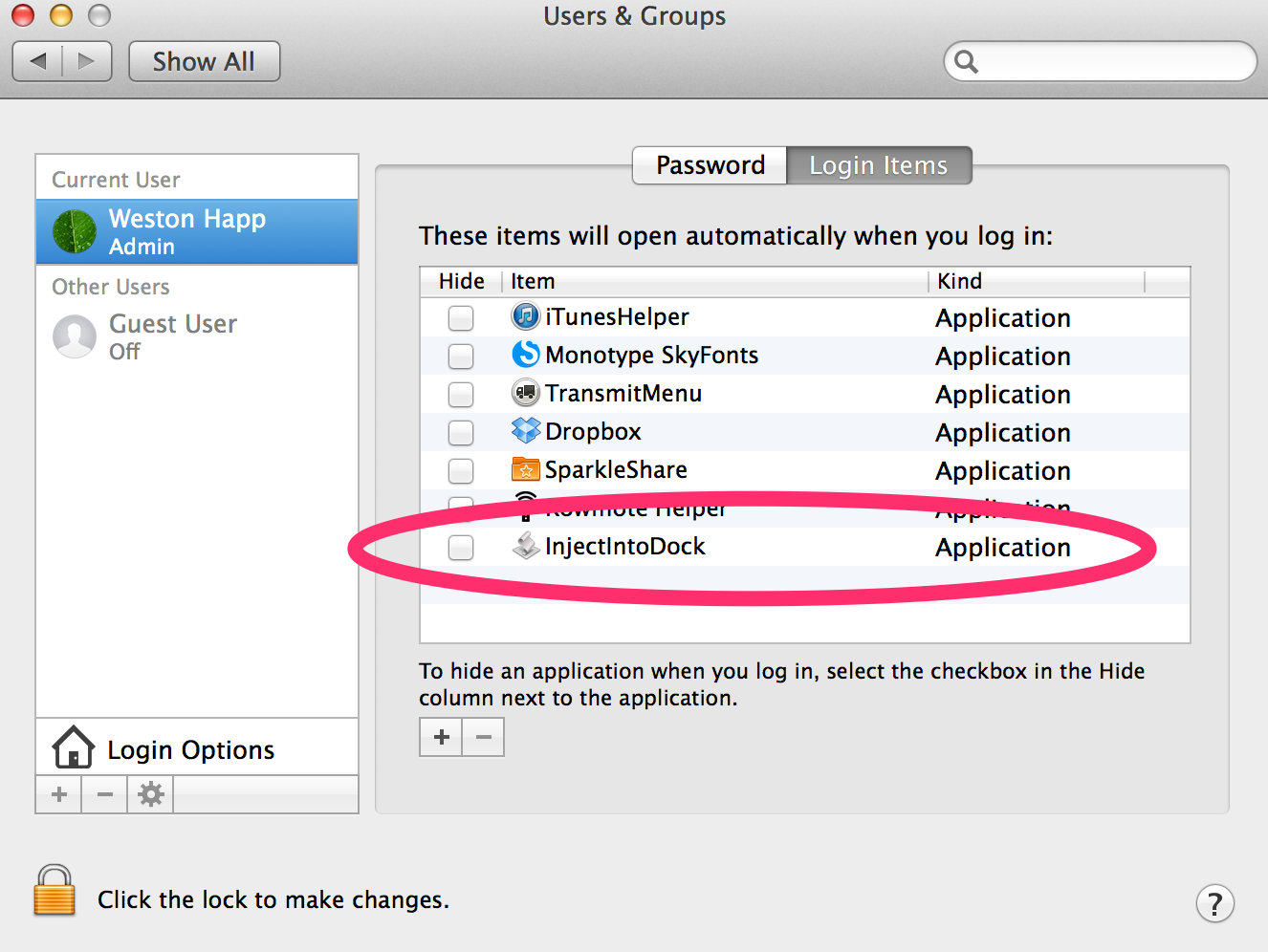Click Application kind for iTunesHelper
Screen dimensions: 1268x952
coord(1003,318)
